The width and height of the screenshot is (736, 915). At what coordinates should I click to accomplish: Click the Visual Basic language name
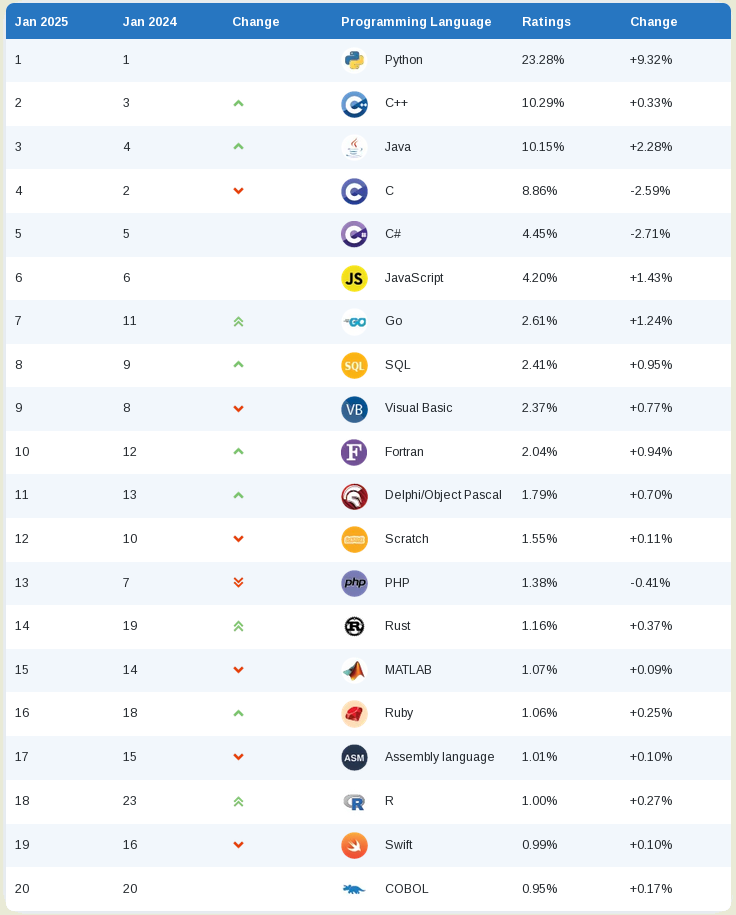point(418,408)
